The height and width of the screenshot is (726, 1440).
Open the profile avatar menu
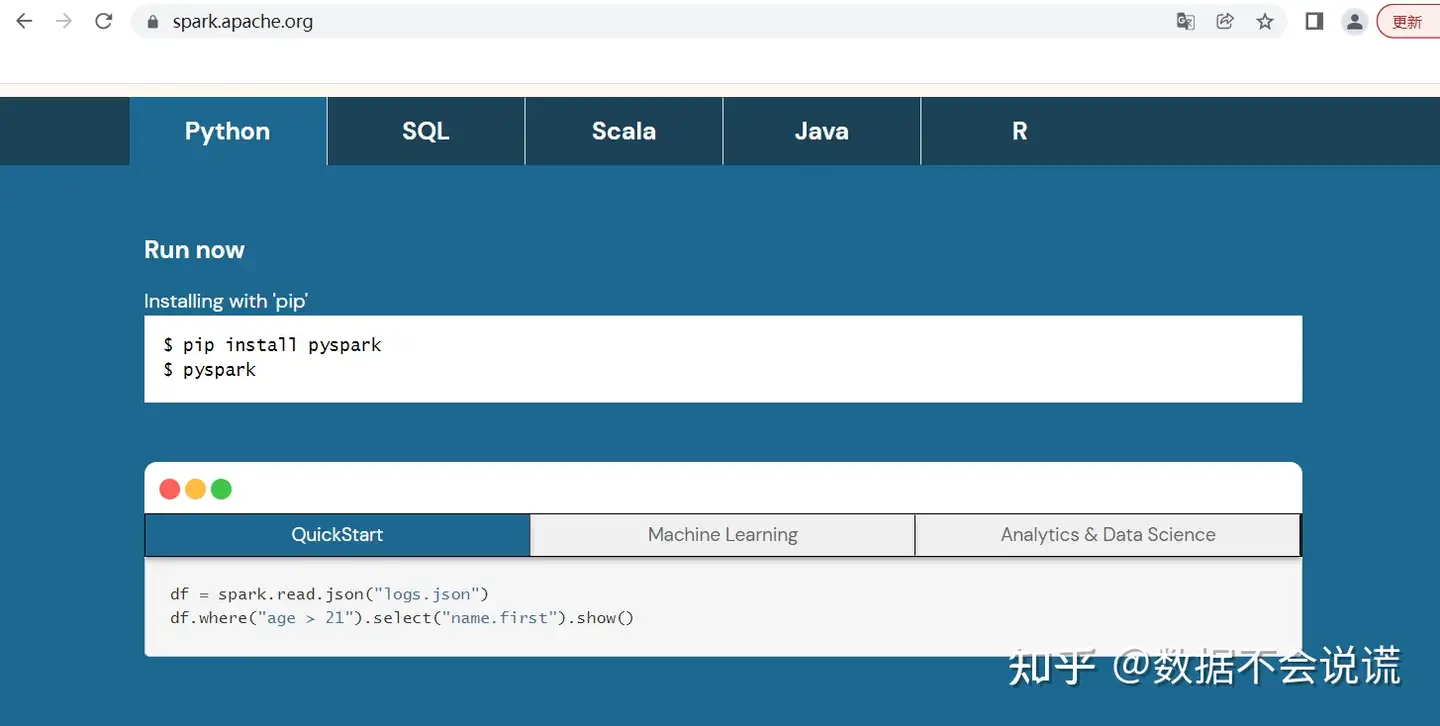[x=1355, y=21]
